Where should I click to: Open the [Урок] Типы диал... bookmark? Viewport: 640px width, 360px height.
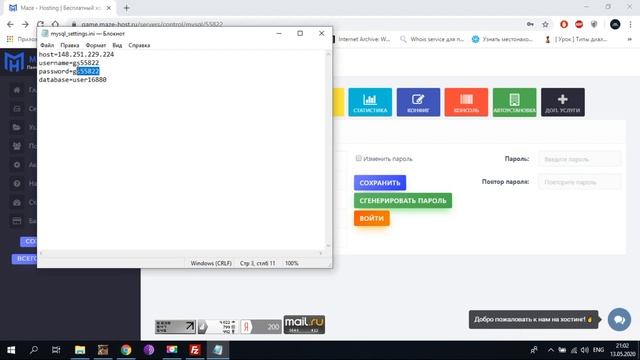tap(576, 39)
